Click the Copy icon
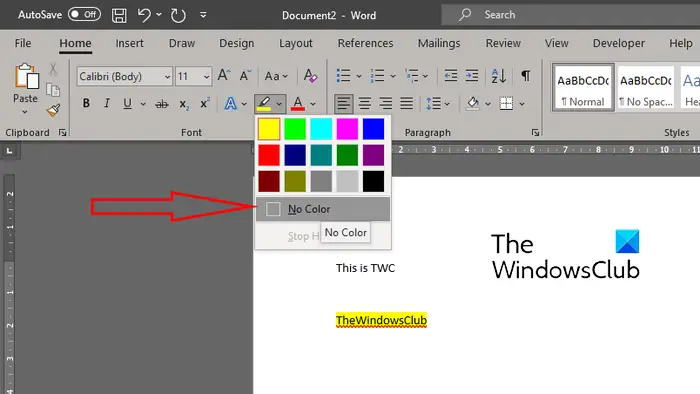700x394 pixels. pyautogui.click(x=53, y=90)
